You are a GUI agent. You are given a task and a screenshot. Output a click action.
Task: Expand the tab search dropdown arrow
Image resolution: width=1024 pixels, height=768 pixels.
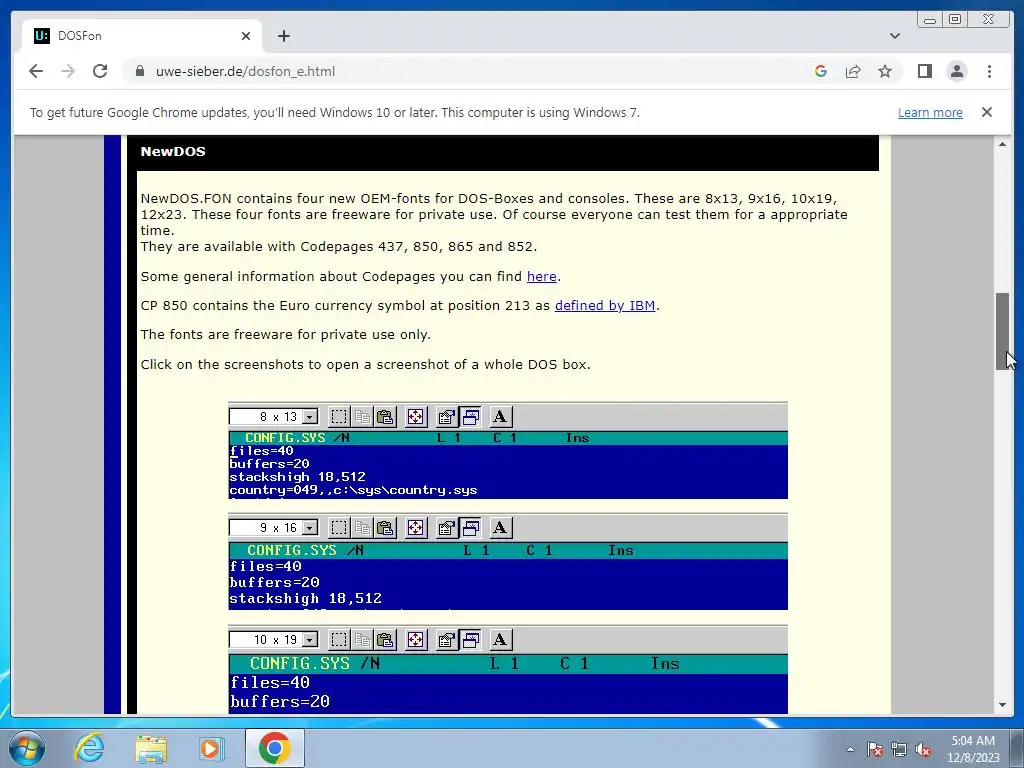tap(895, 36)
